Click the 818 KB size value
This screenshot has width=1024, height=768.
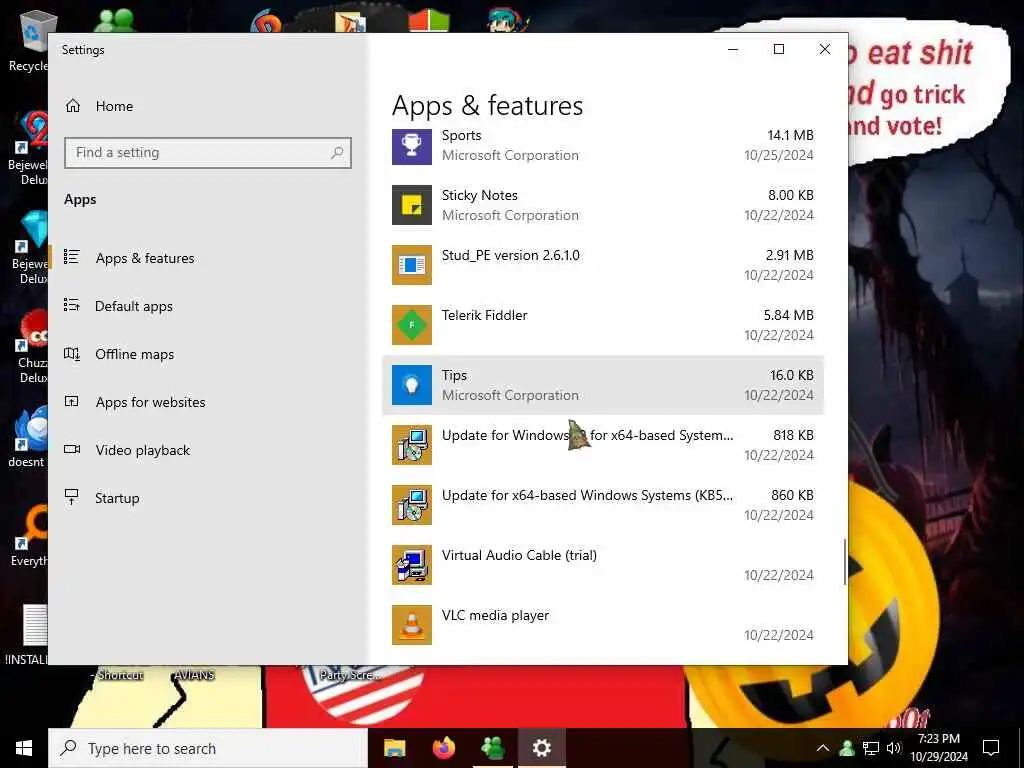coord(793,436)
